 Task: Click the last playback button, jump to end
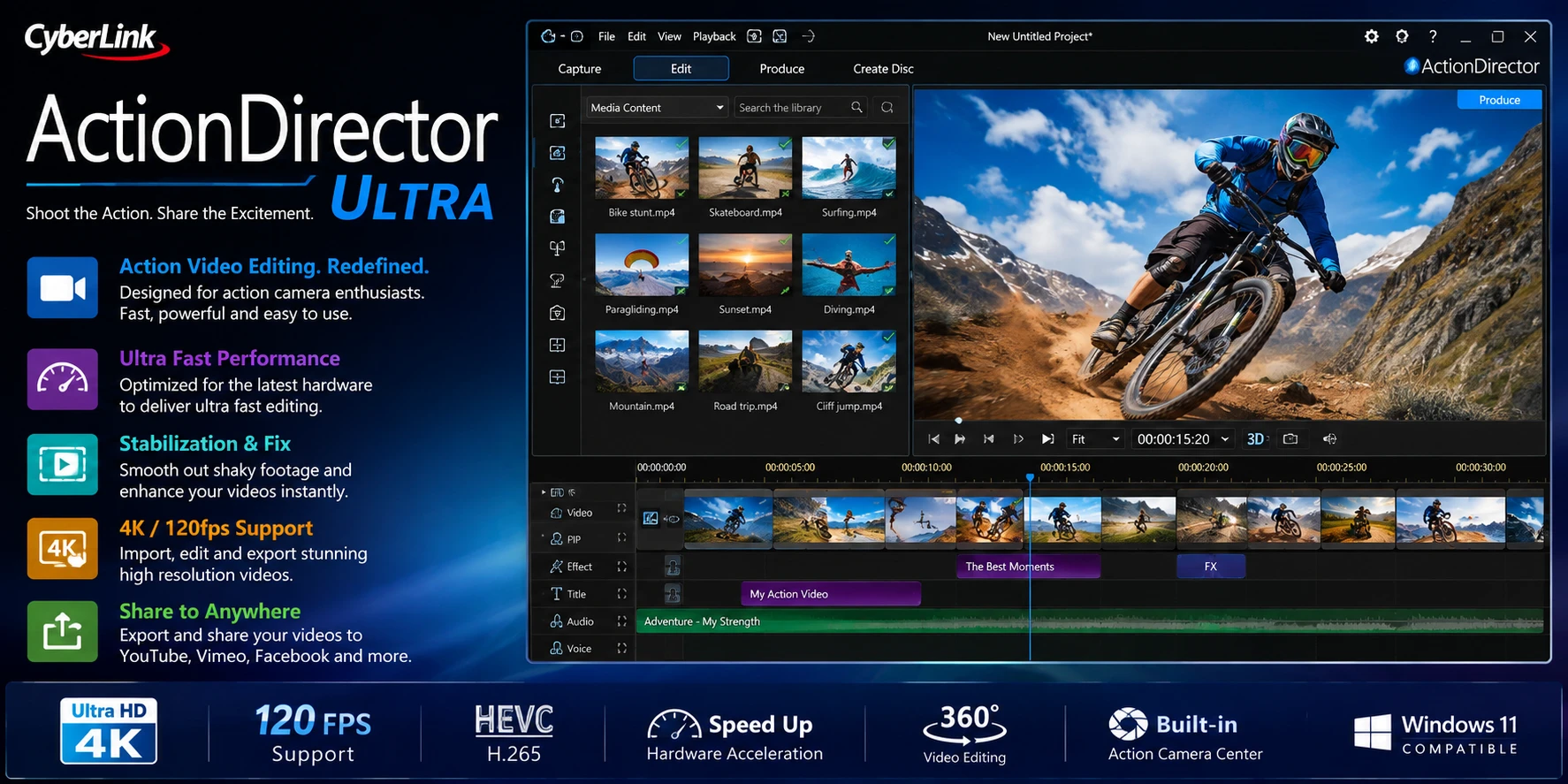[x=1048, y=438]
